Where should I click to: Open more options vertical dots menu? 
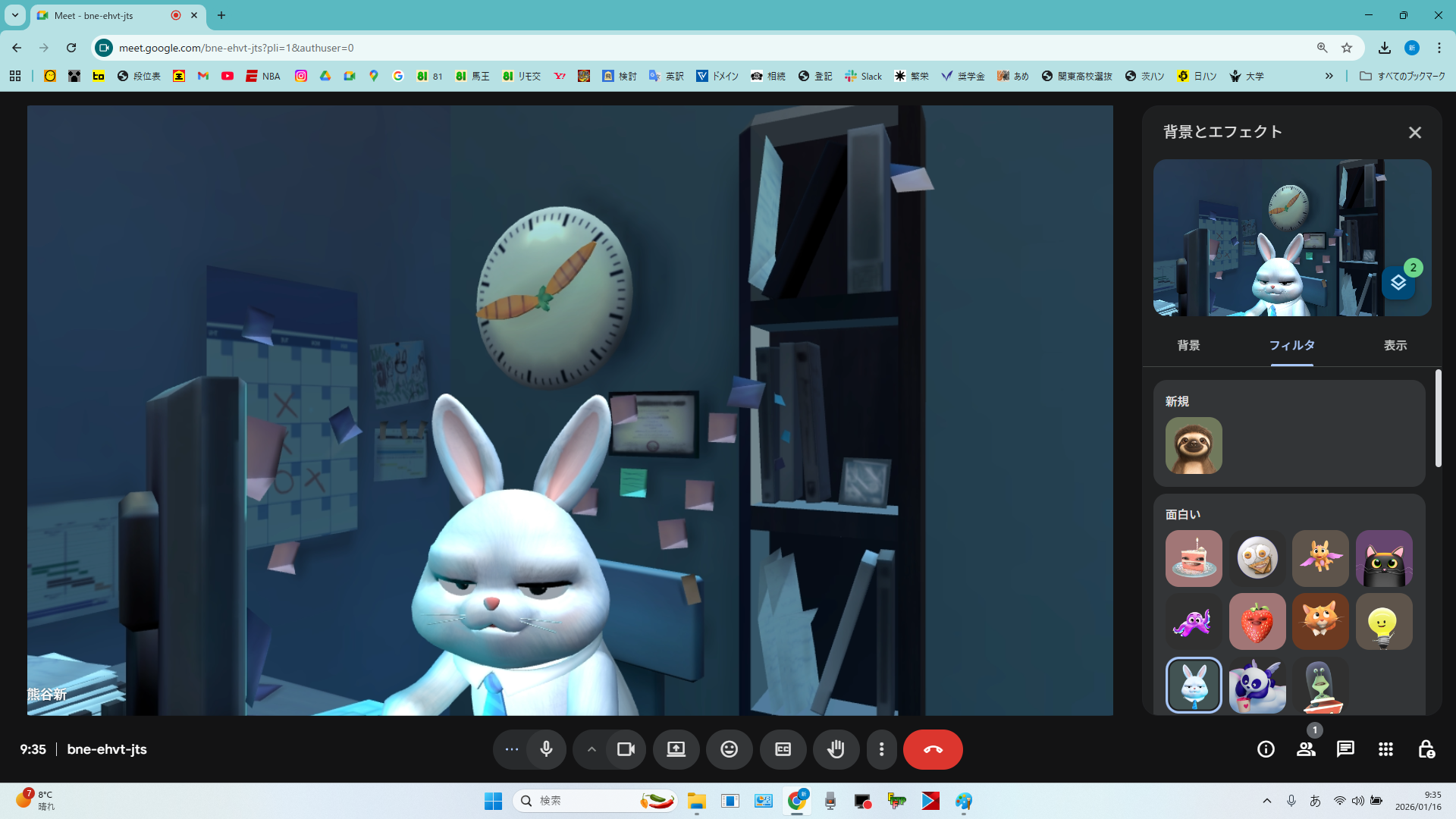point(881,749)
